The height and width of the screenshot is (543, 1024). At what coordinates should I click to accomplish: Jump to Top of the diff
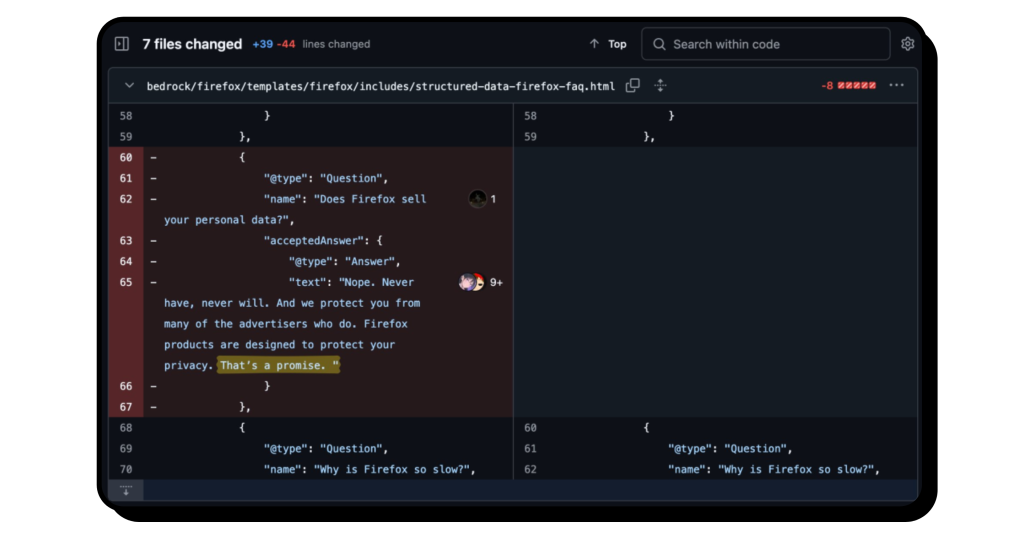point(608,44)
